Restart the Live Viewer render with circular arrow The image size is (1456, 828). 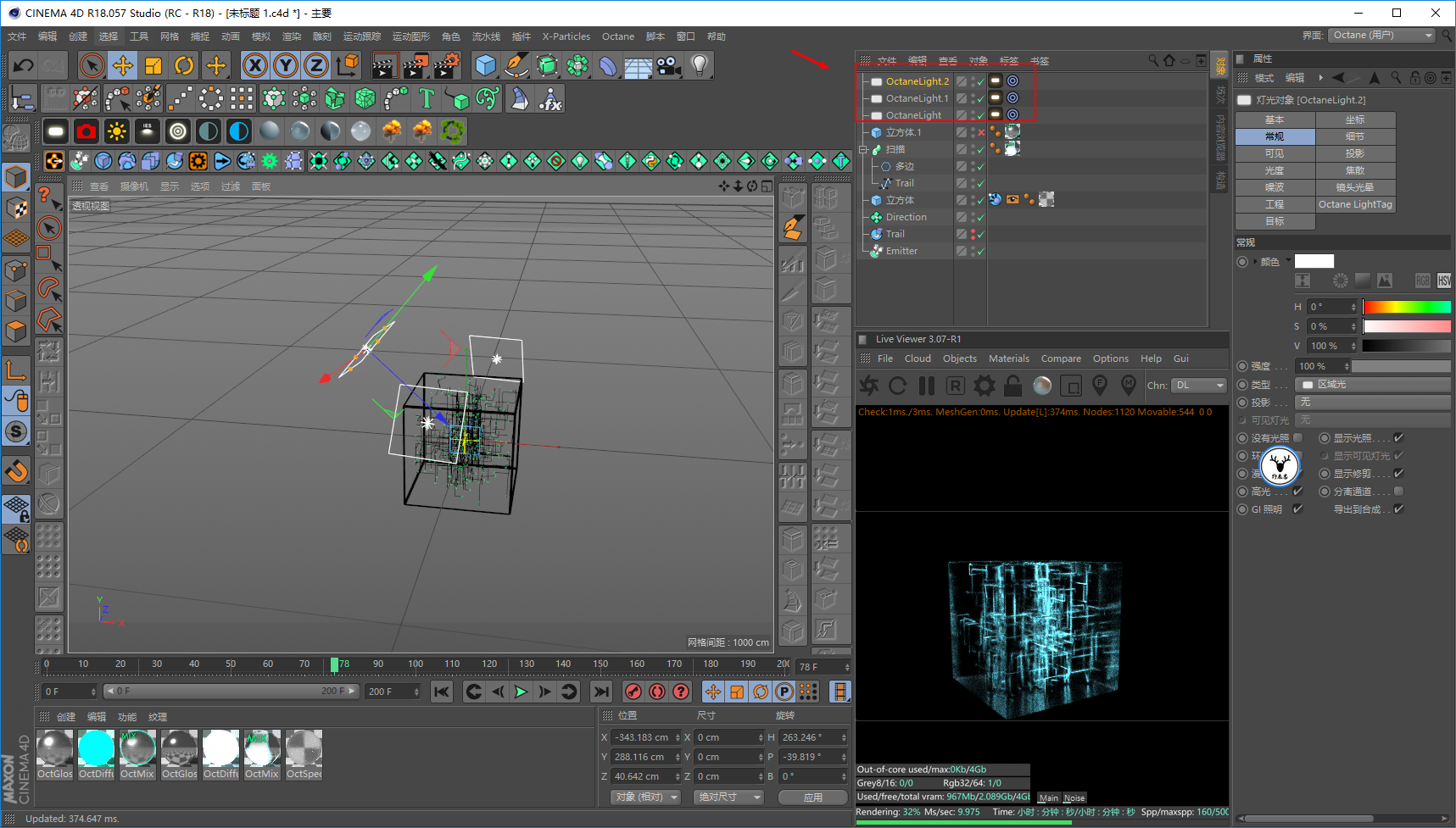tap(898, 386)
